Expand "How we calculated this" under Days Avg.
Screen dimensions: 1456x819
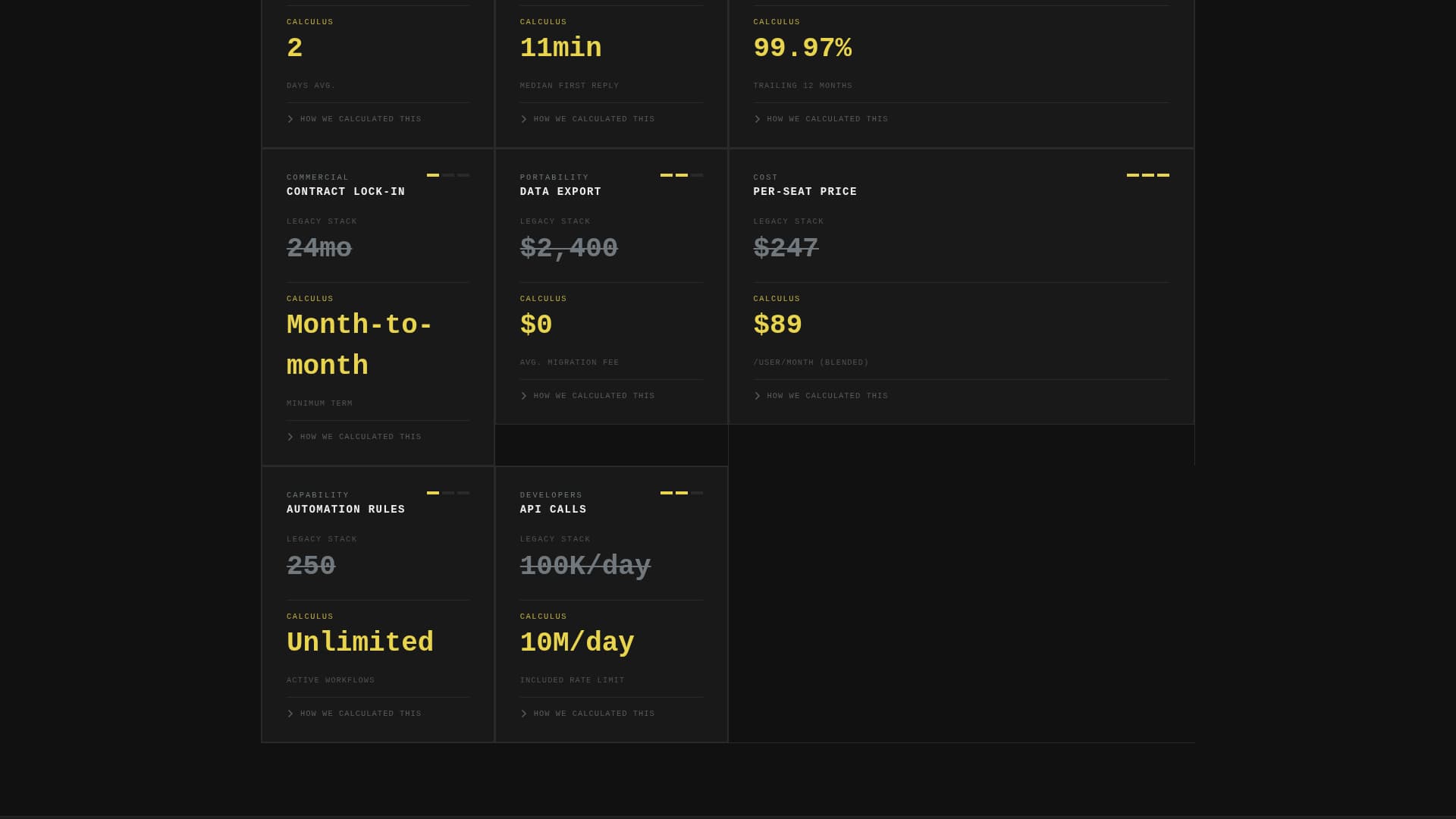(354, 119)
